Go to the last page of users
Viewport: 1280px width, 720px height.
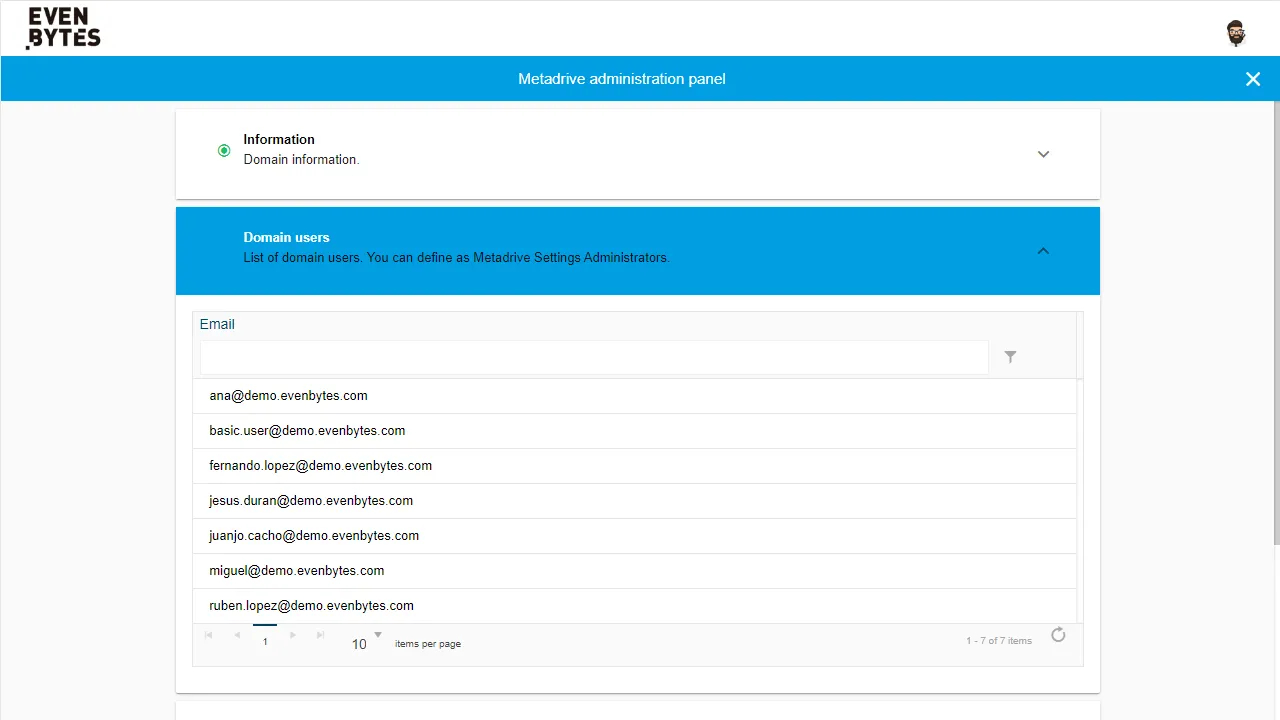pyautogui.click(x=321, y=635)
